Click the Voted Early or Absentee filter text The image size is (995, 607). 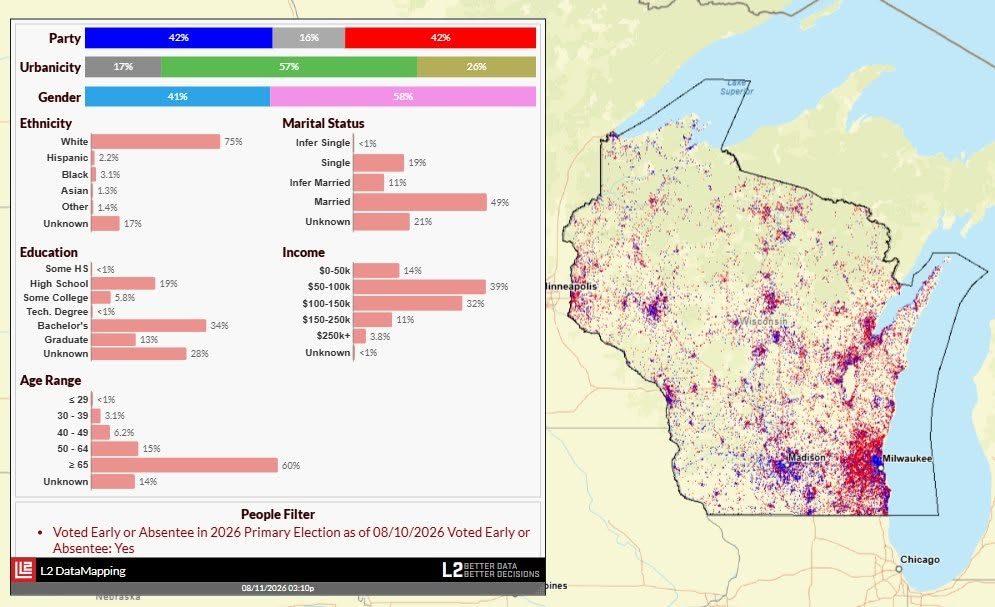(291, 540)
